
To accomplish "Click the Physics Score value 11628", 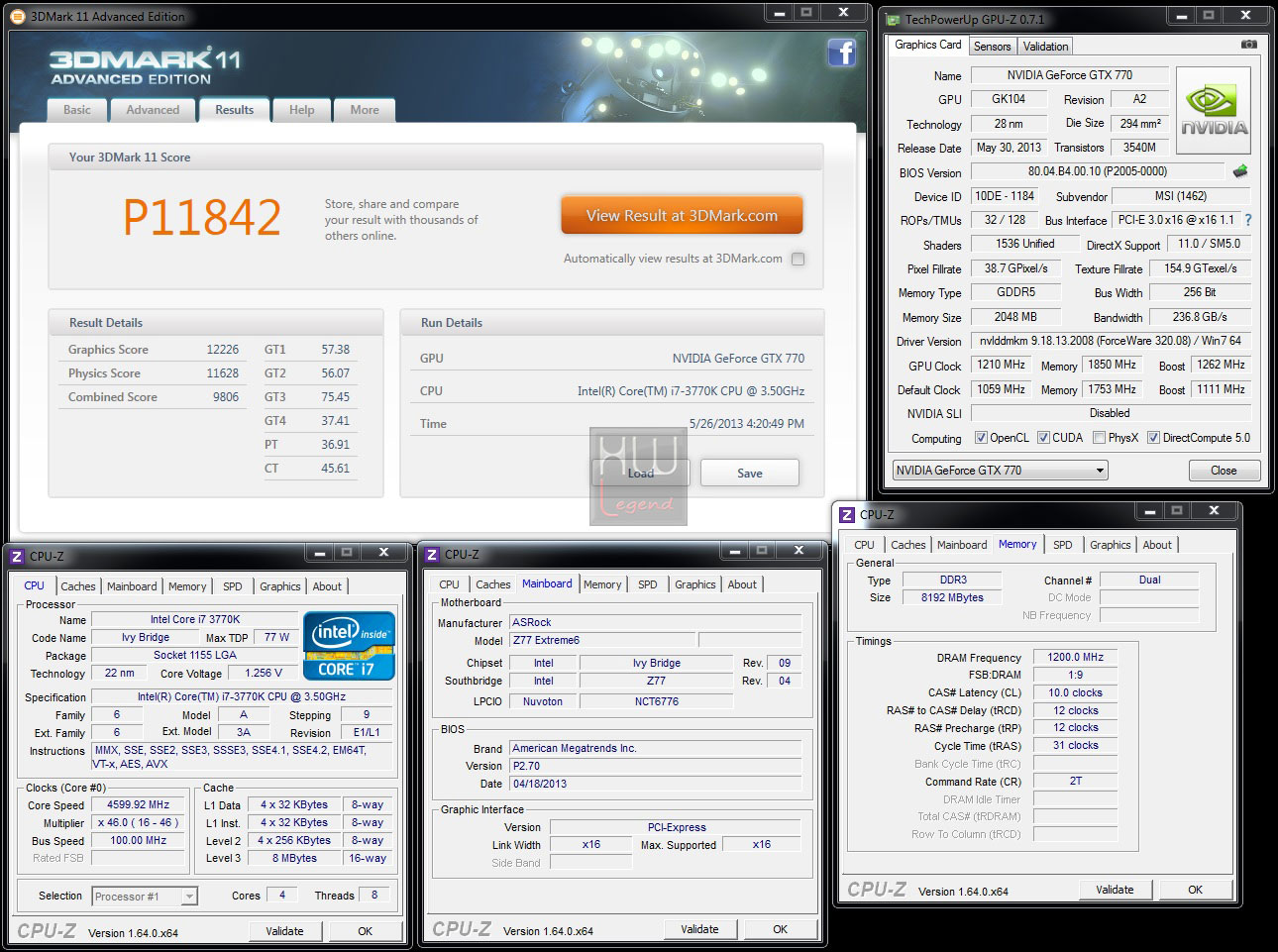I will point(222,373).
